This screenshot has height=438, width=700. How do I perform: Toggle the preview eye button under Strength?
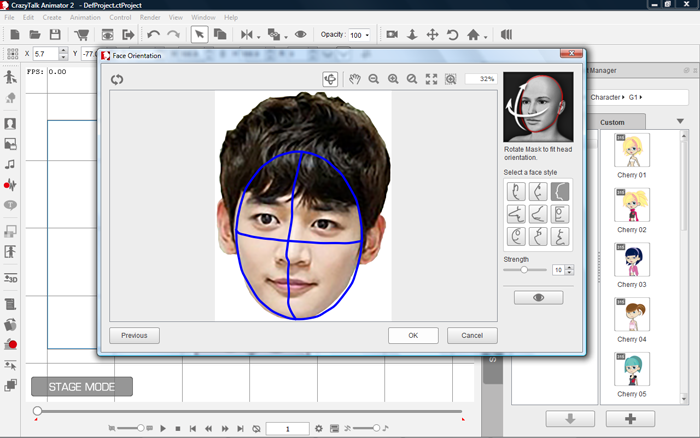click(x=538, y=297)
